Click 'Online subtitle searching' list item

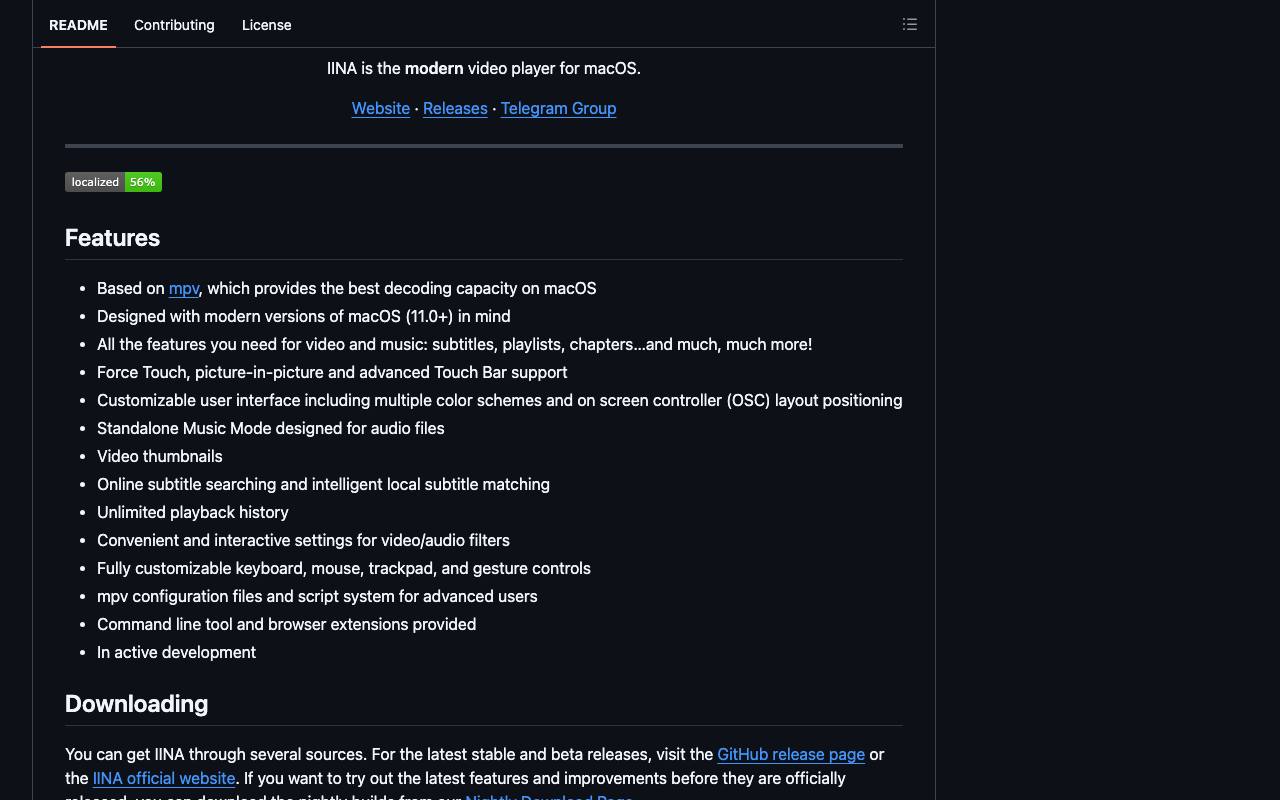(x=323, y=484)
